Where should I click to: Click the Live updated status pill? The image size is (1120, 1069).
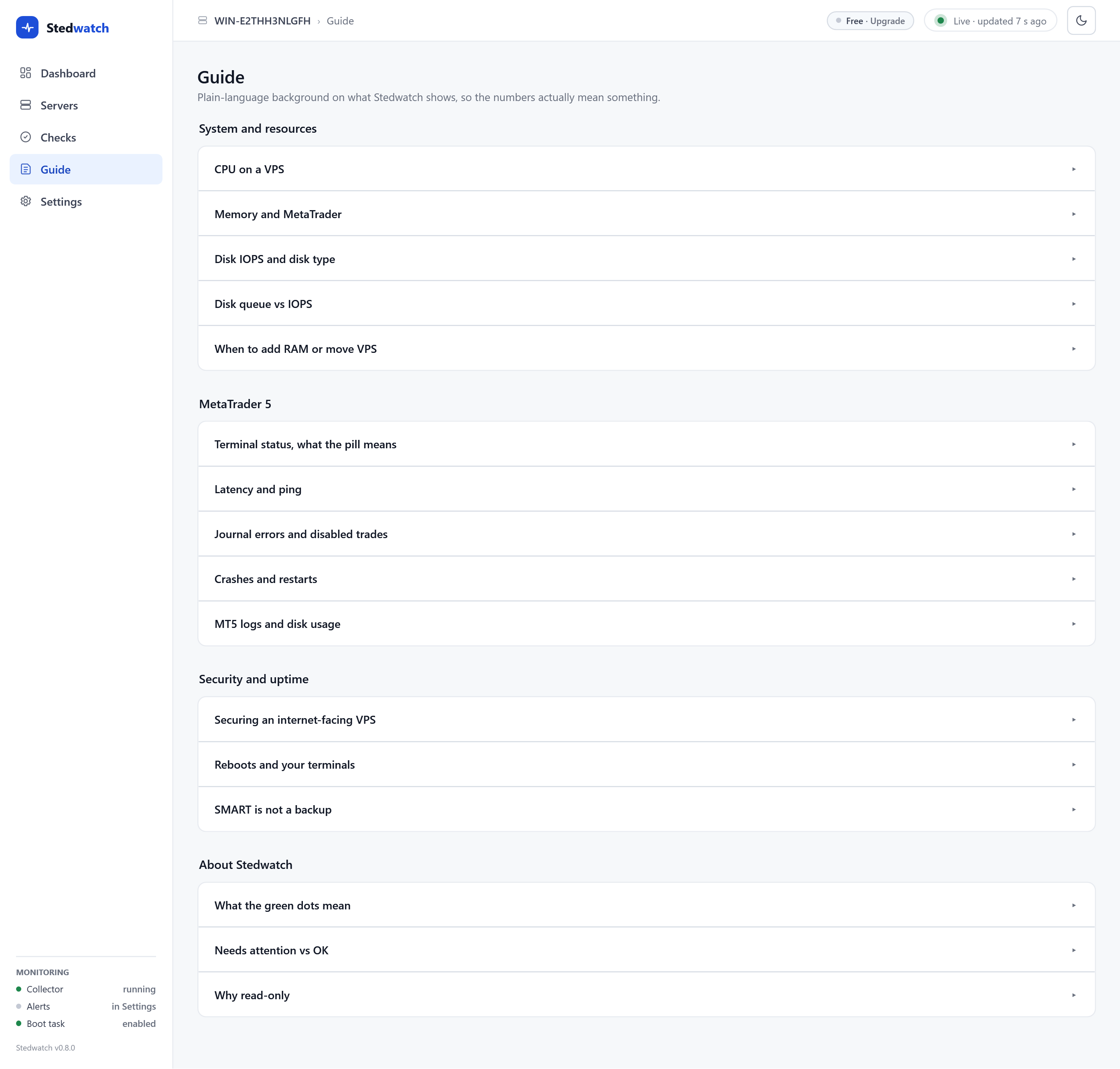990,20
